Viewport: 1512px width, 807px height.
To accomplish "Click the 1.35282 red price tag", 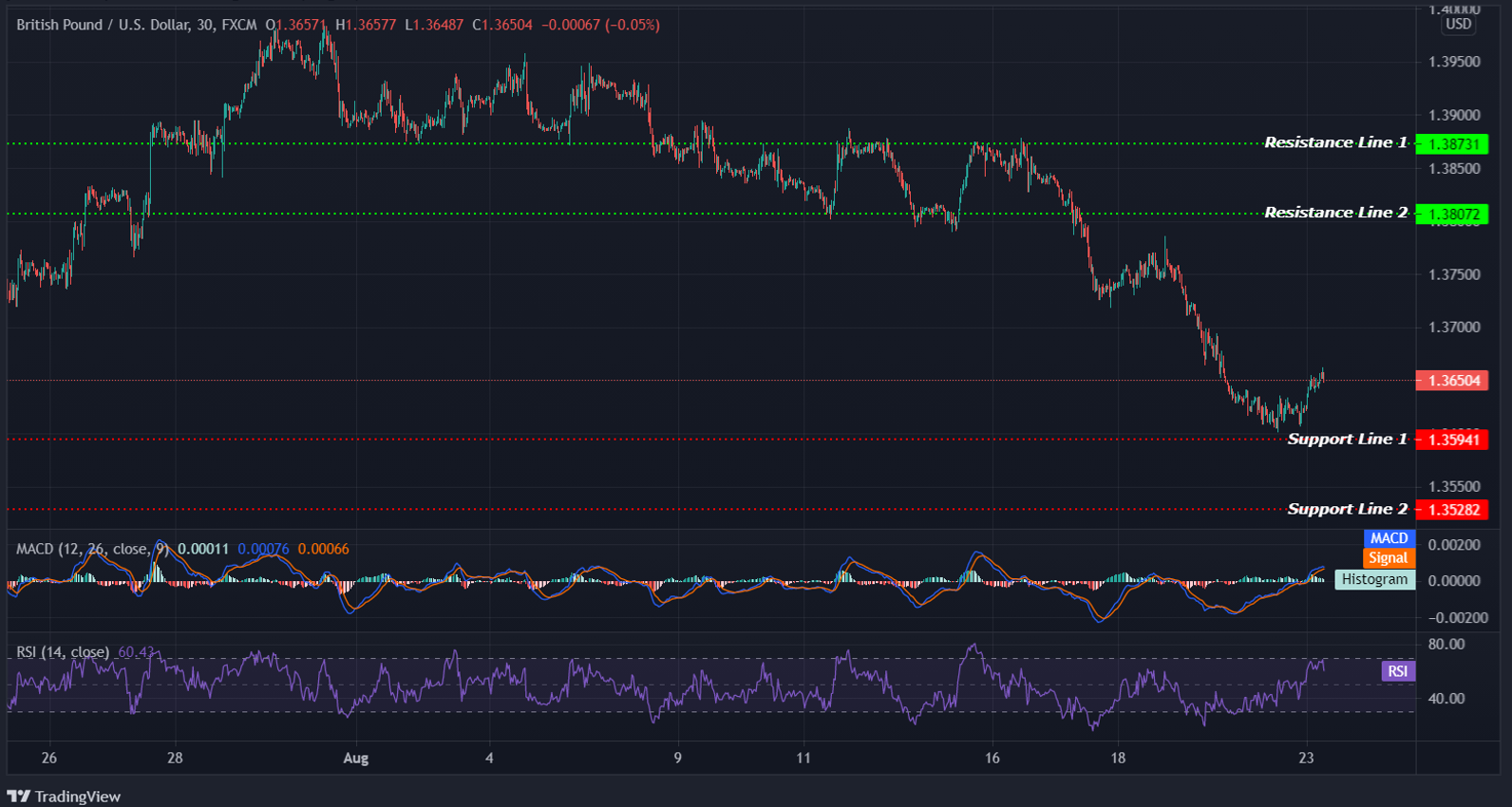I will [x=1452, y=510].
